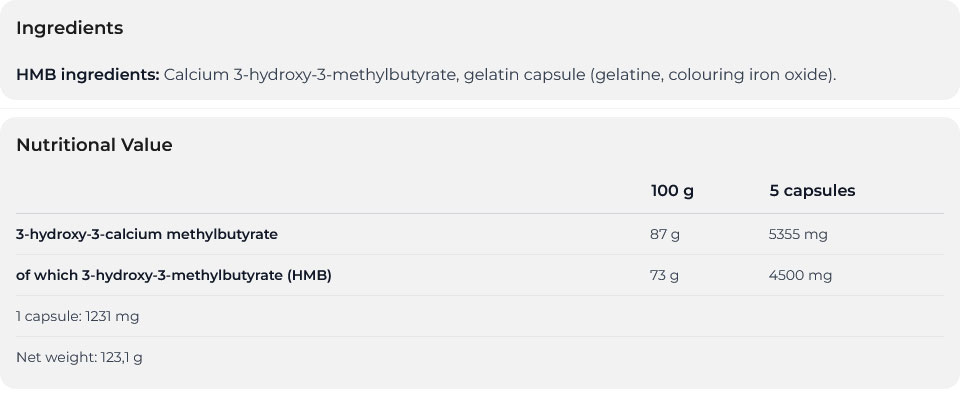Click the 5 capsules column header
The image size is (960, 393).
pyautogui.click(x=812, y=191)
